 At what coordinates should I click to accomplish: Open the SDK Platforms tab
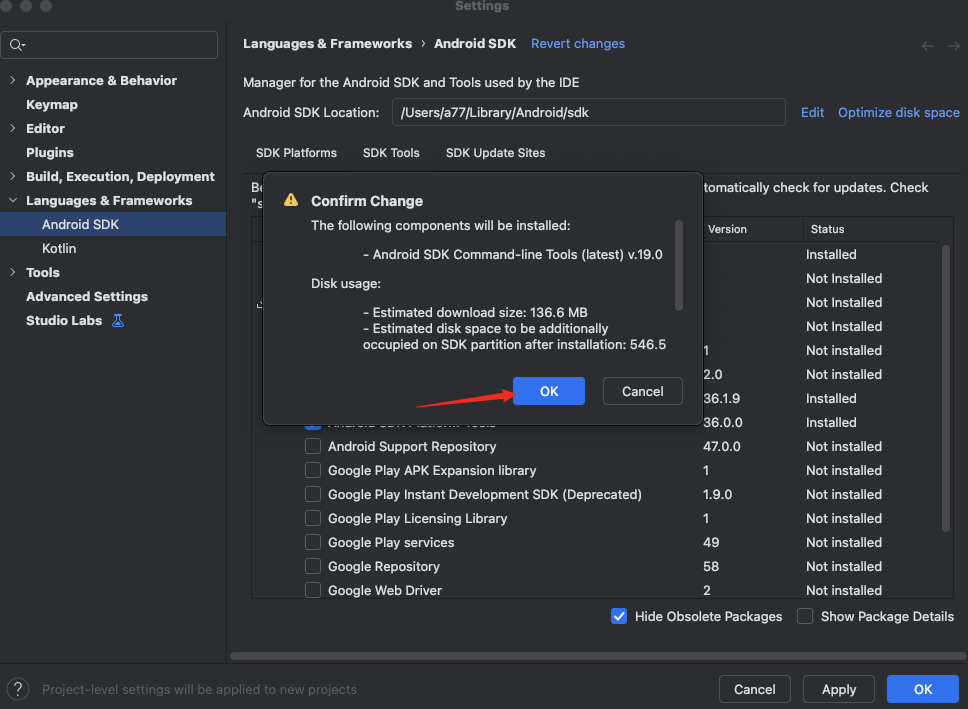tap(296, 153)
